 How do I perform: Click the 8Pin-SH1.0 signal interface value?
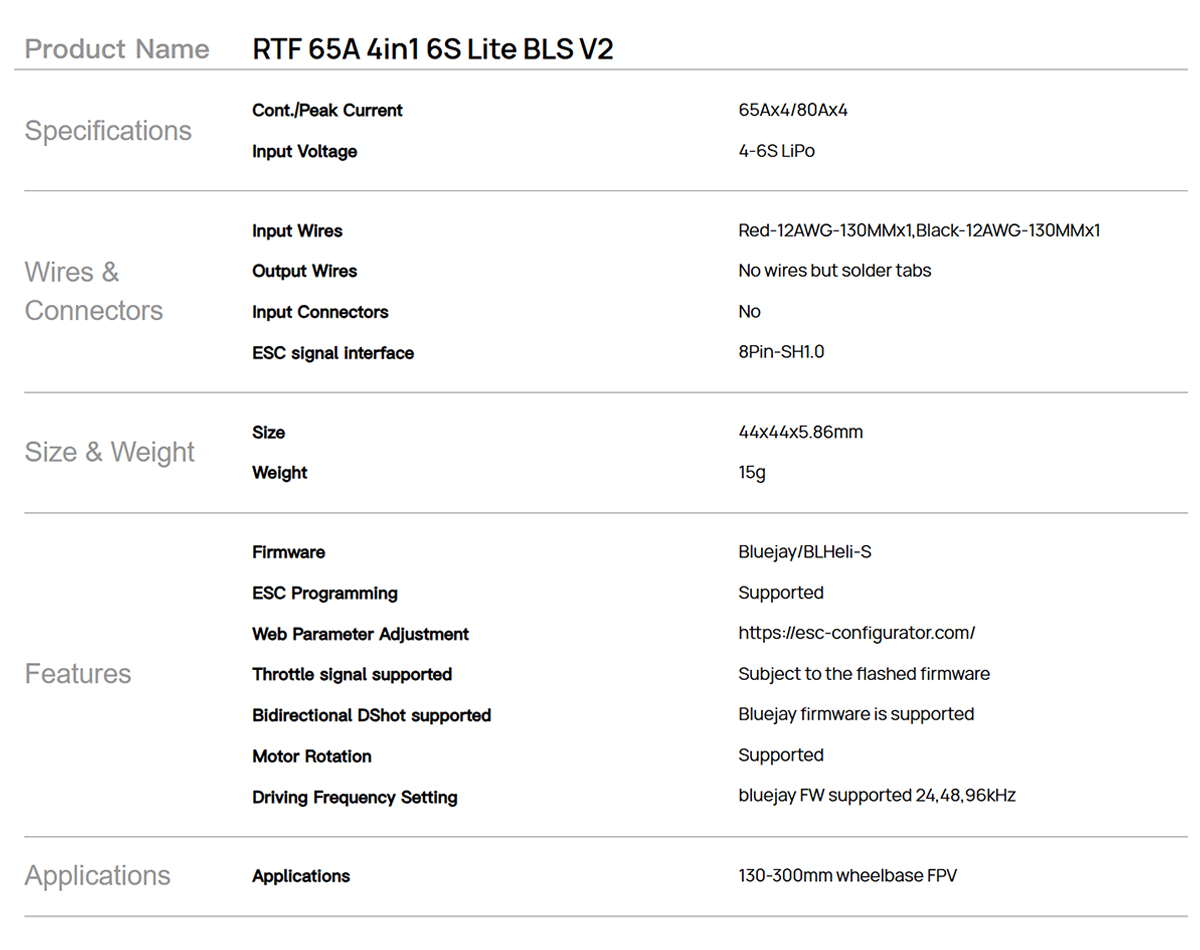[x=781, y=352]
